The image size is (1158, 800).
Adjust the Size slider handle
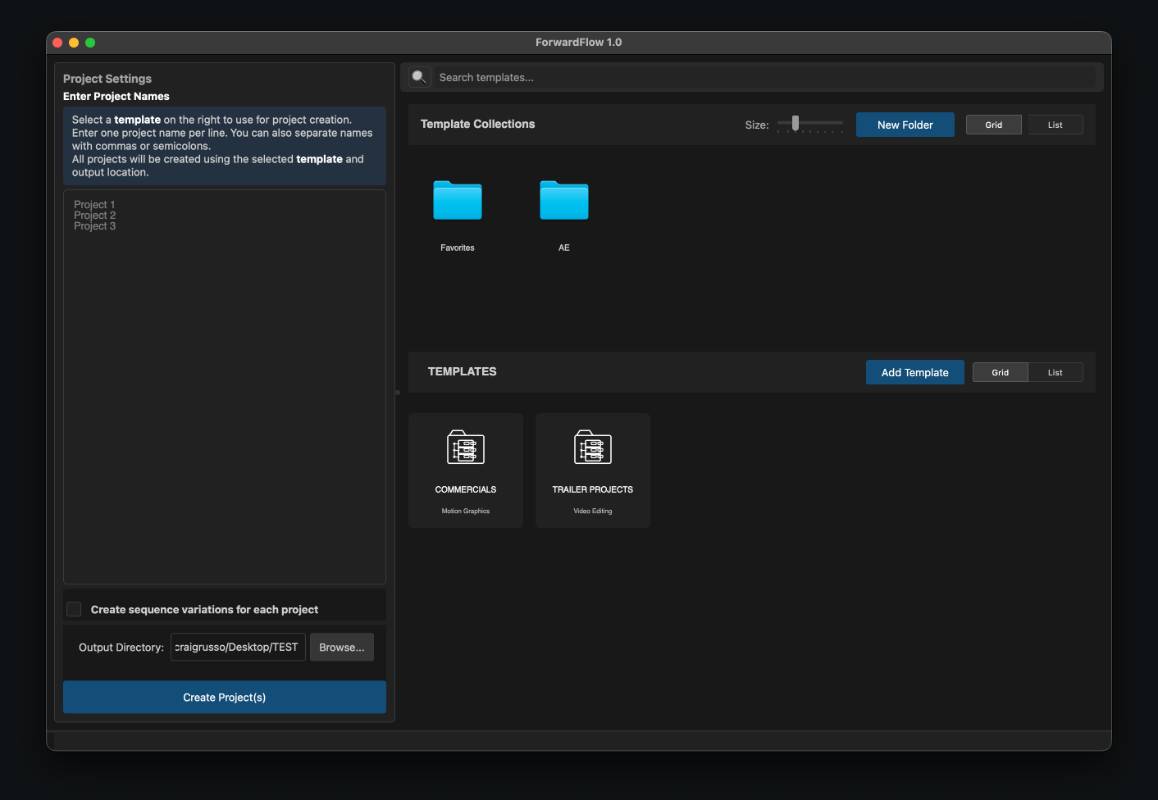[x=795, y=123]
